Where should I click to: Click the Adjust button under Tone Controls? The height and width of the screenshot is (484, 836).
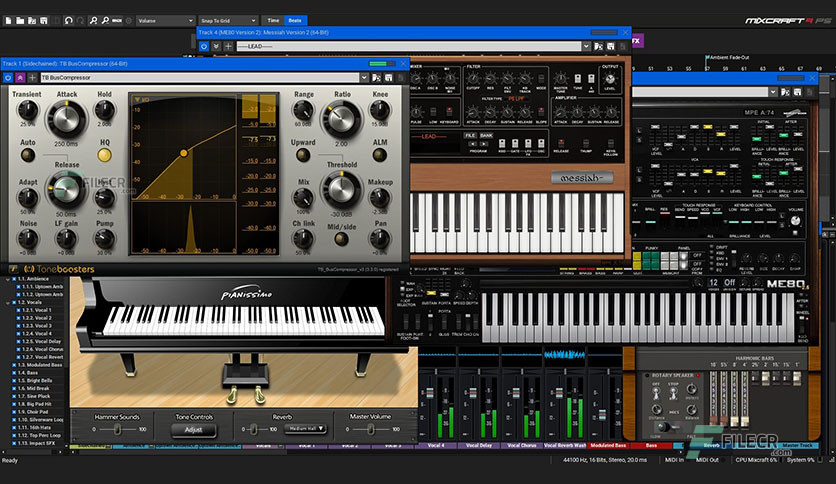[x=194, y=430]
